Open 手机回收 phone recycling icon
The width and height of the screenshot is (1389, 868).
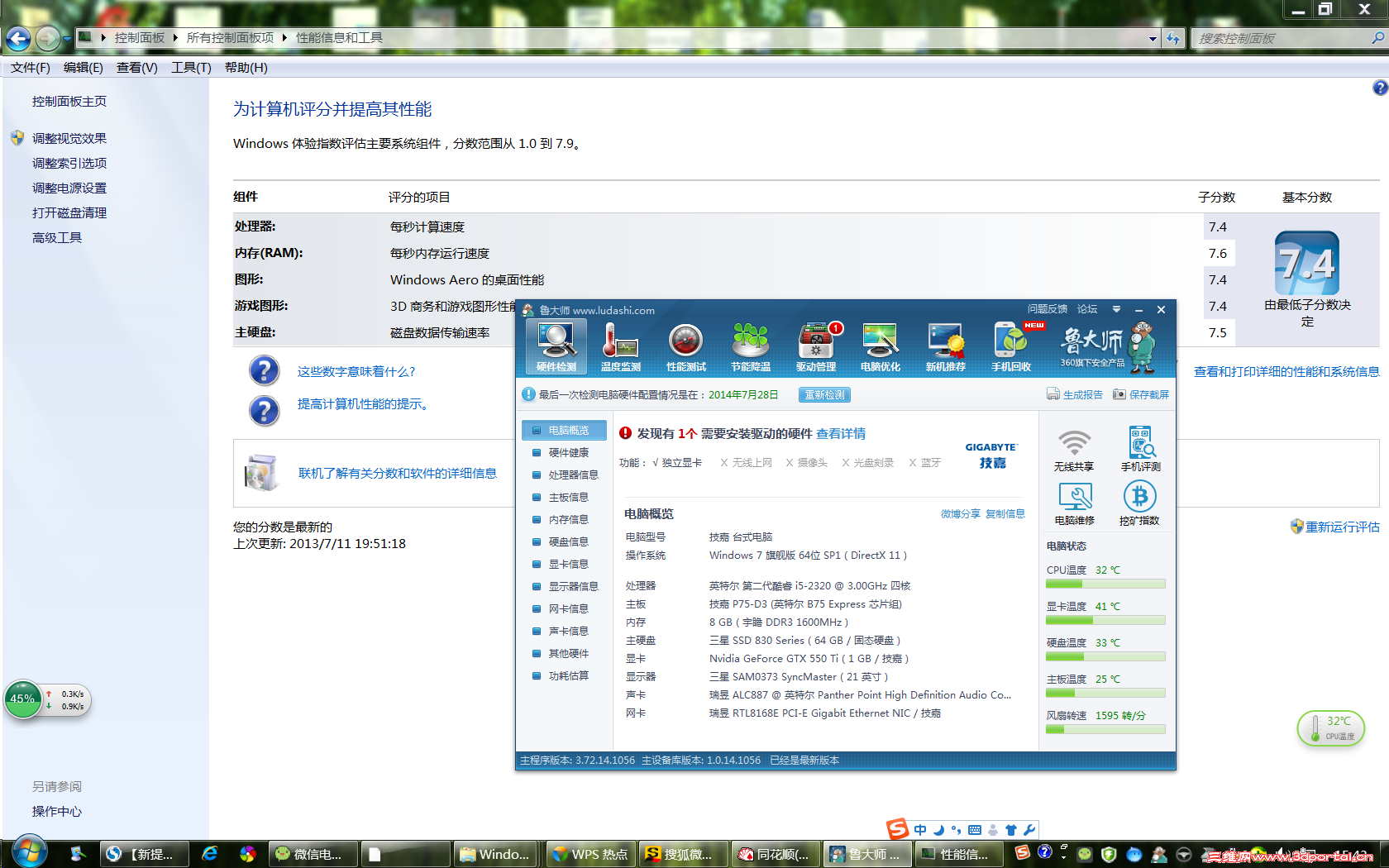1011,347
